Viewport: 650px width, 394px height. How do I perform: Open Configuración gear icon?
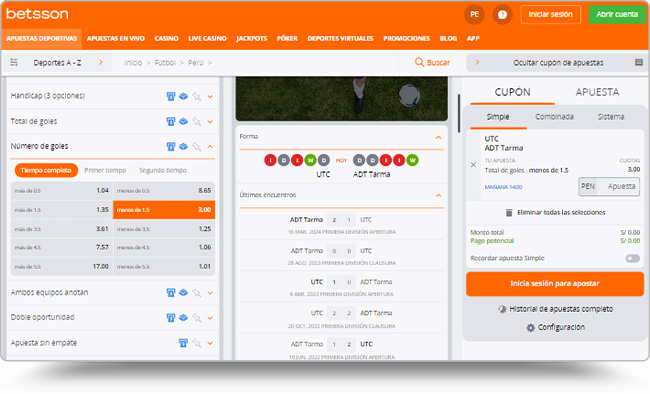[531, 328]
